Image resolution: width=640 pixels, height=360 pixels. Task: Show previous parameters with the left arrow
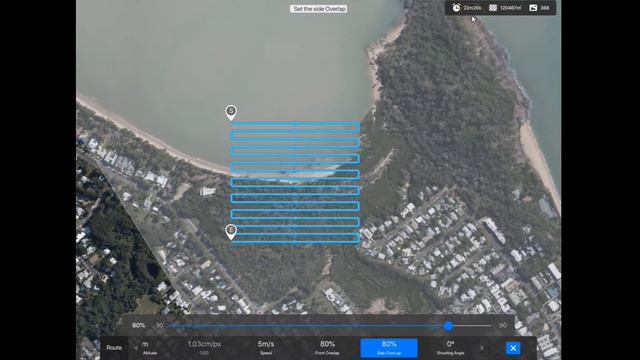(136, 348)
